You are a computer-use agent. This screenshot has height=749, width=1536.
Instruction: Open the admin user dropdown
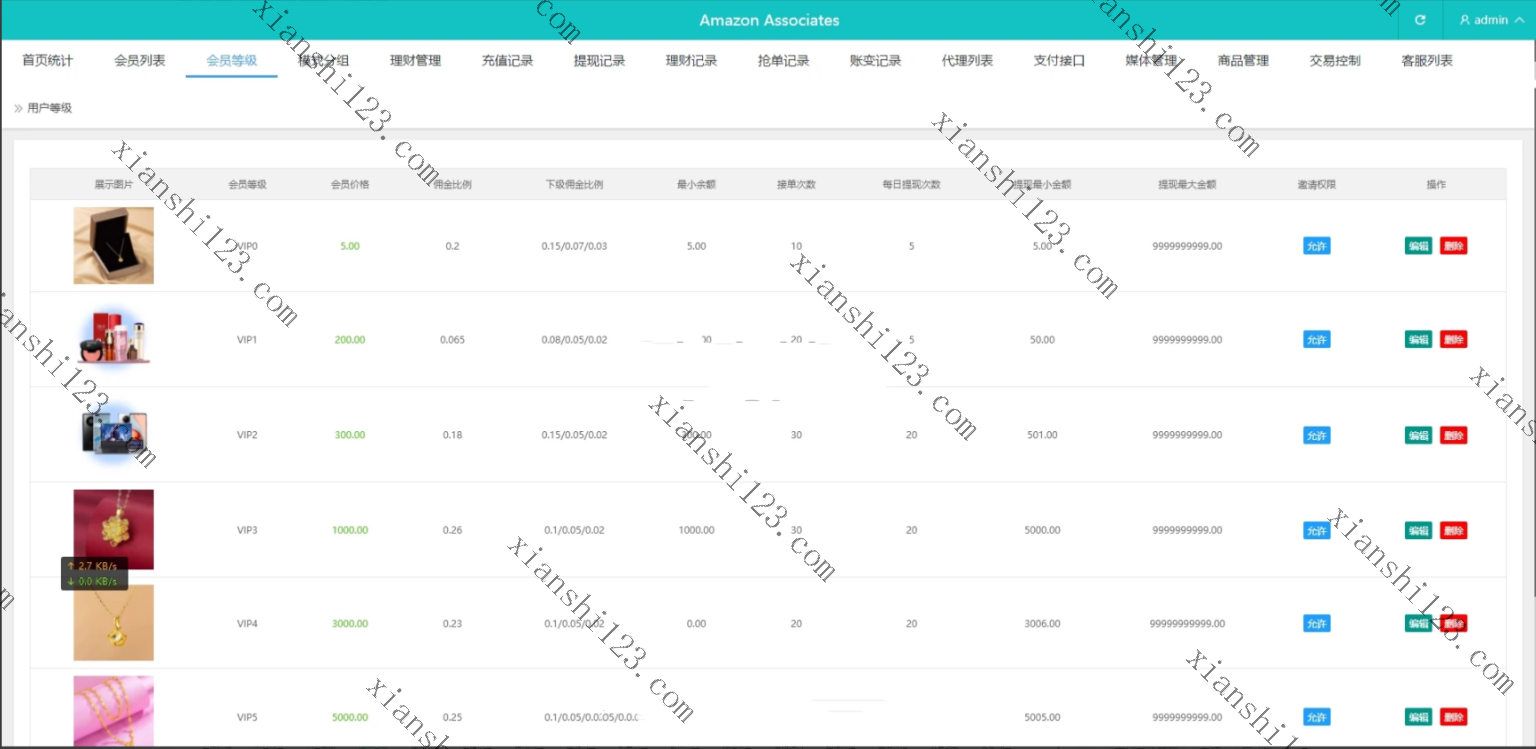tap(1490, 20)
